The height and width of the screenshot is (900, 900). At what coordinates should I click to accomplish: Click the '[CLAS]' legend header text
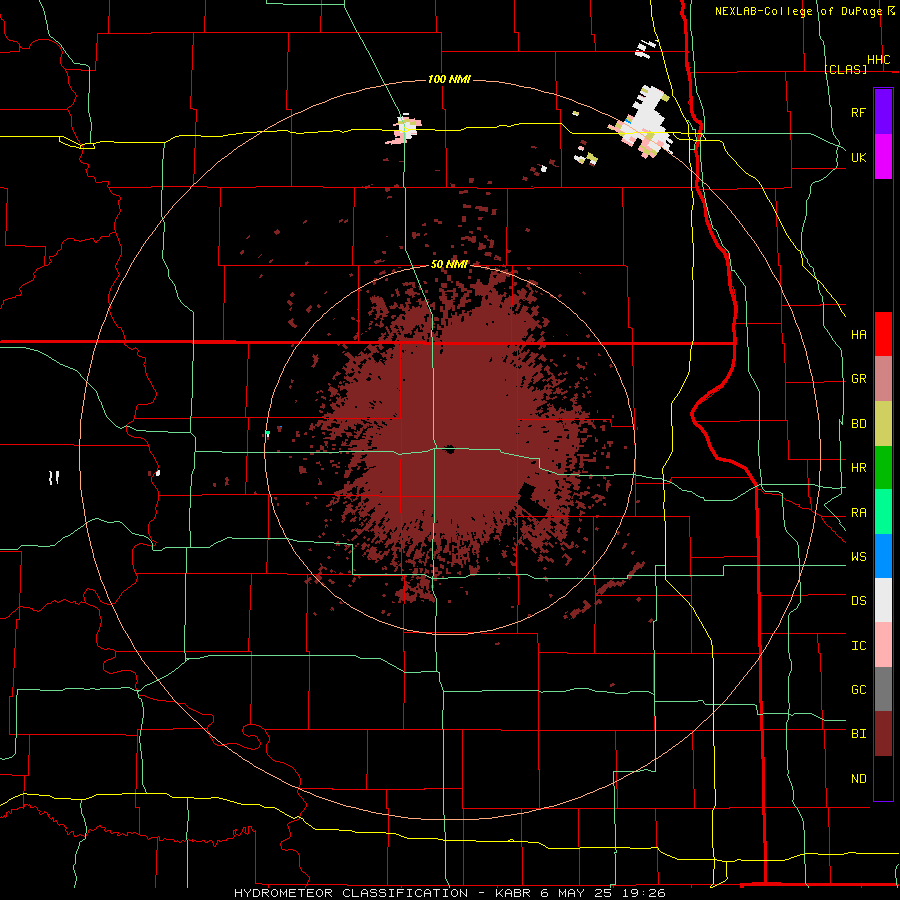coord(845,69)
